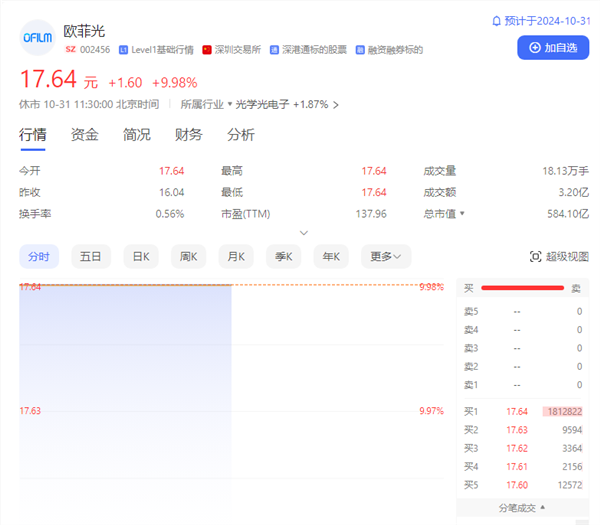Image resolution: width=600 pixels, height=525 pixels.
Task: Switch to the 简况 tab
Action: 137,135
